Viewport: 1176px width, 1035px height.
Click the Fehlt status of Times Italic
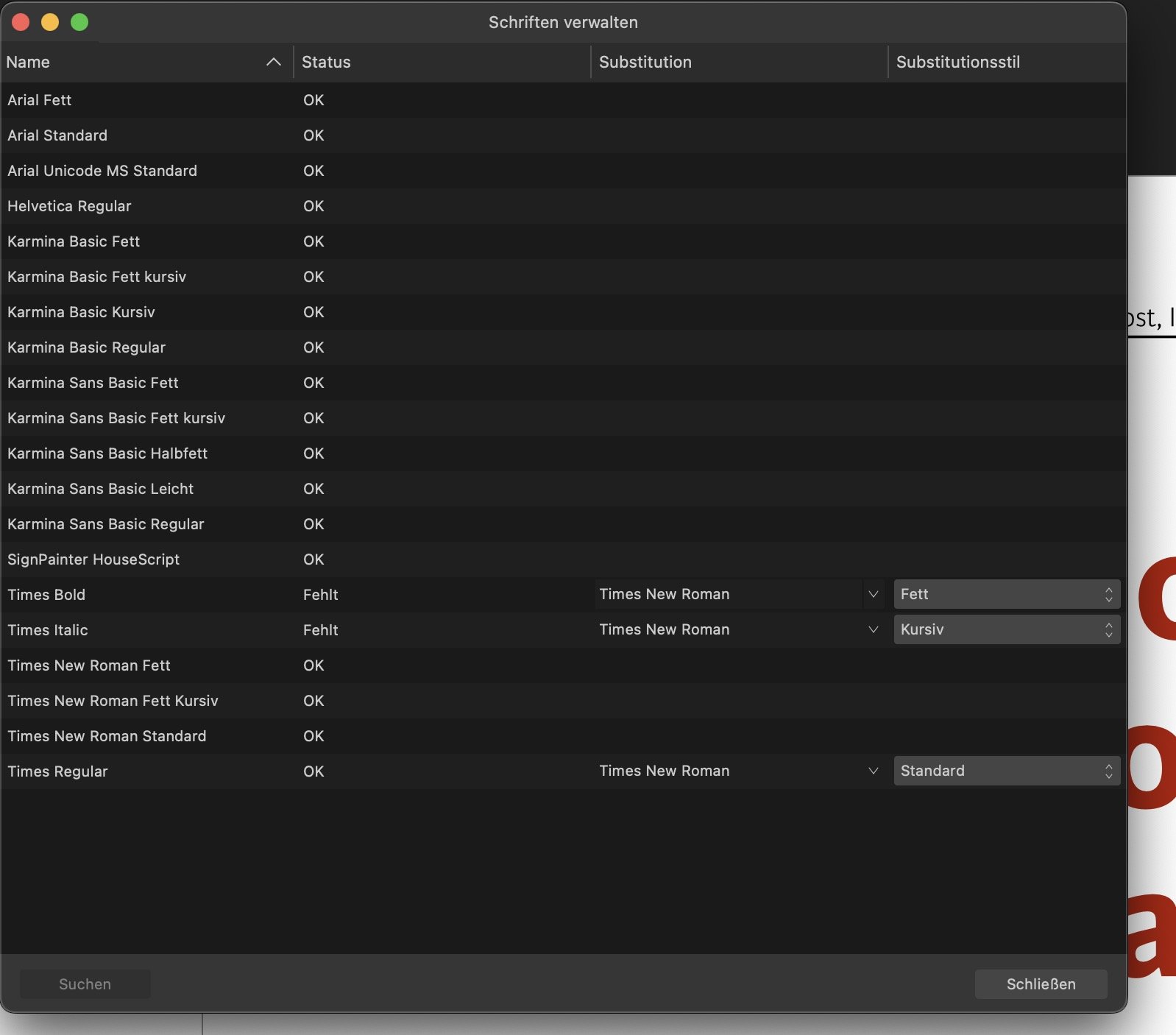coord(321,630)
